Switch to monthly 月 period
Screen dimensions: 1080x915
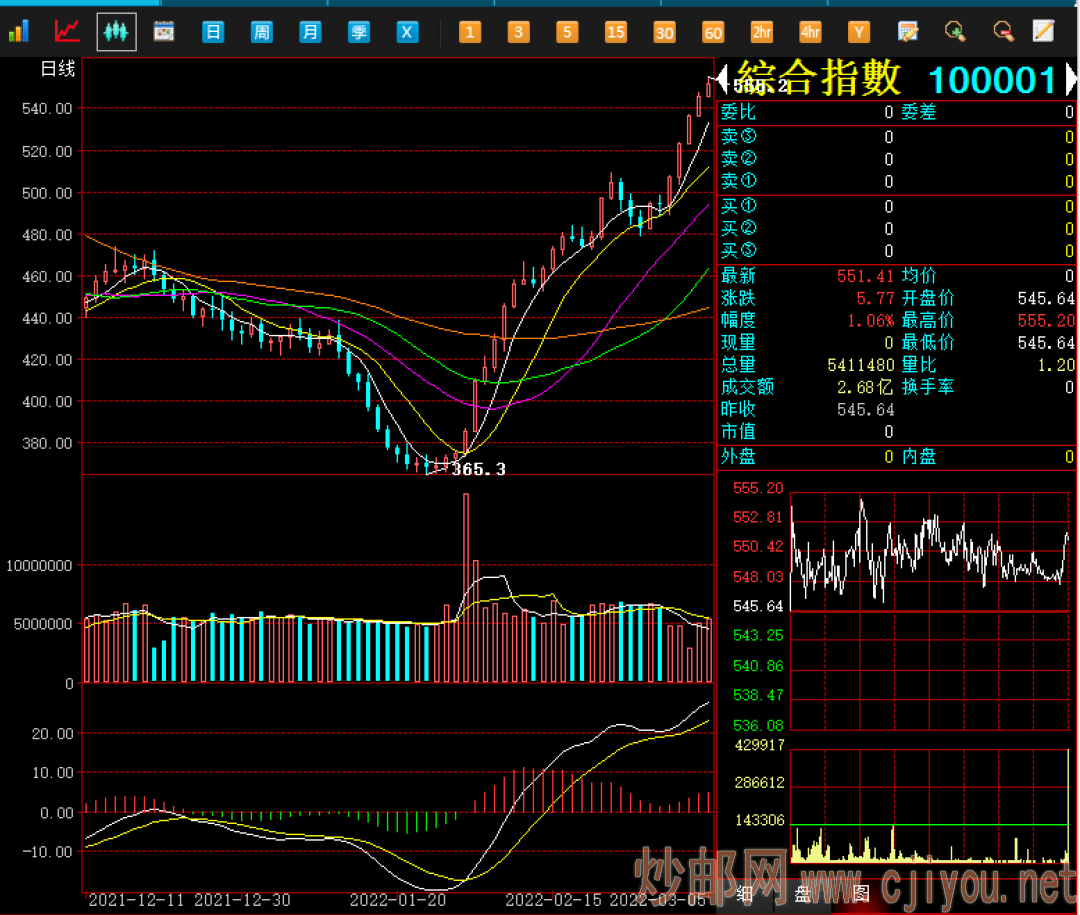click(311, 32)
